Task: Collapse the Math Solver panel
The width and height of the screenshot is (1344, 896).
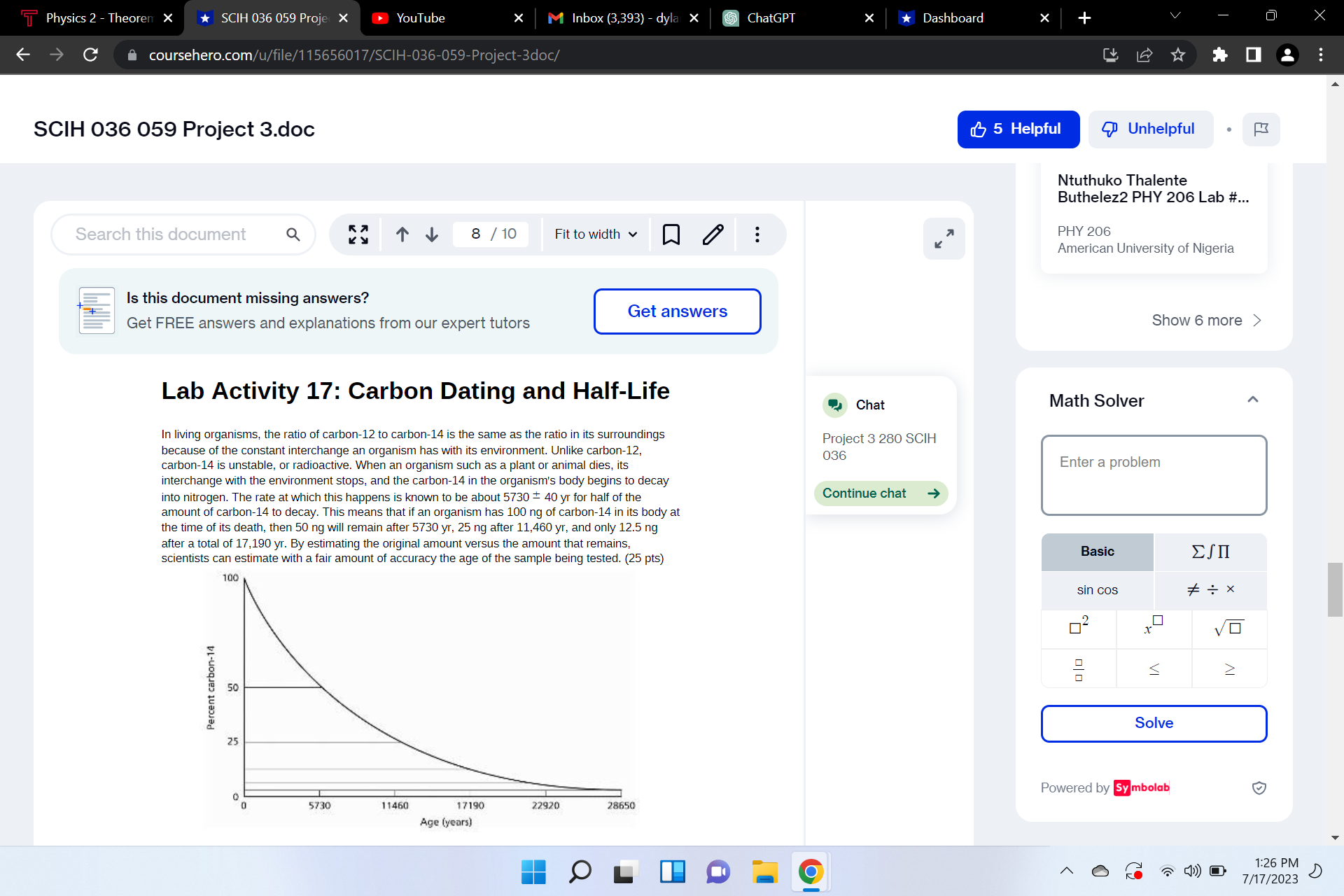Action: 1252,398
